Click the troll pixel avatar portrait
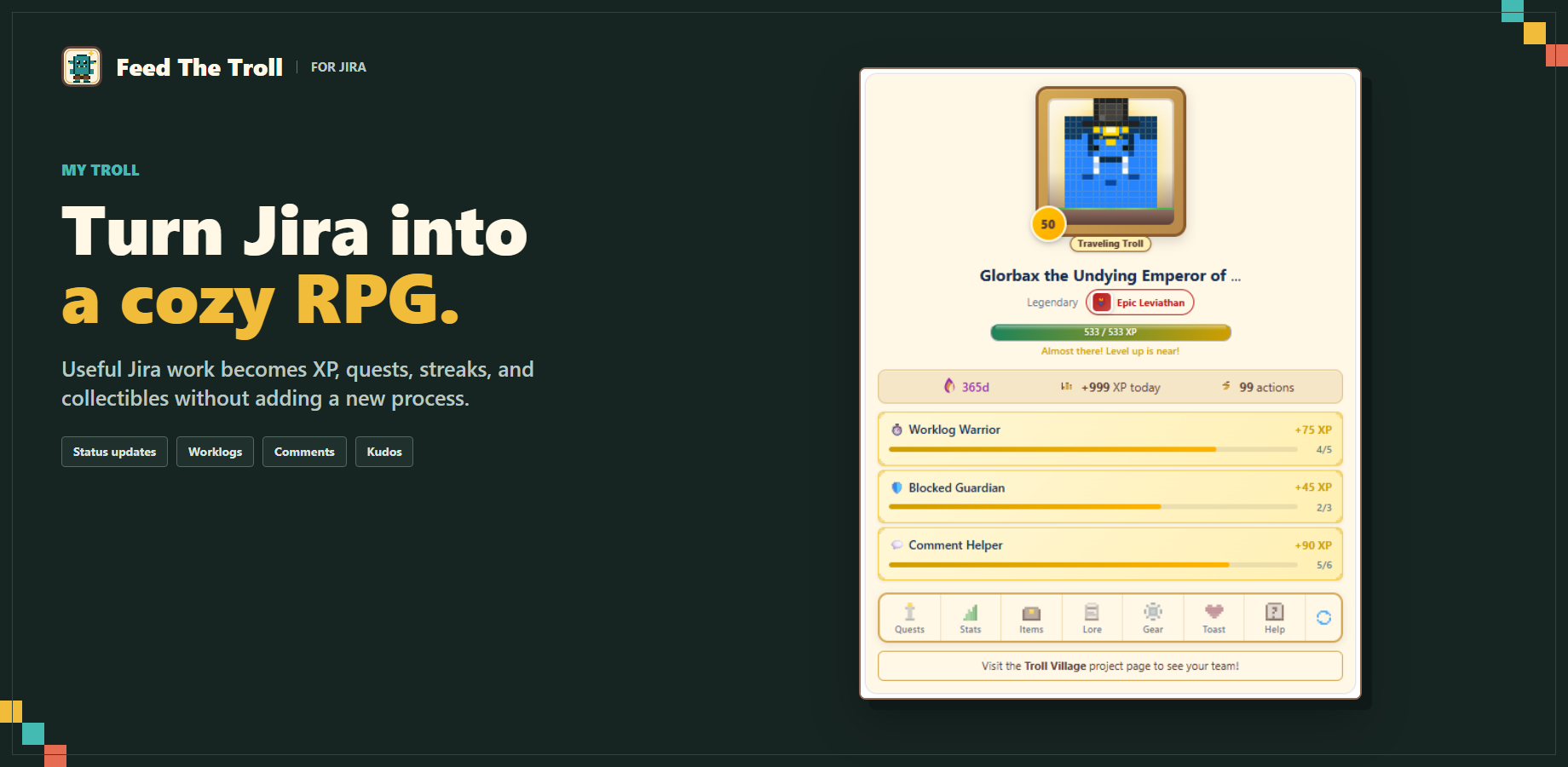 1110,160
